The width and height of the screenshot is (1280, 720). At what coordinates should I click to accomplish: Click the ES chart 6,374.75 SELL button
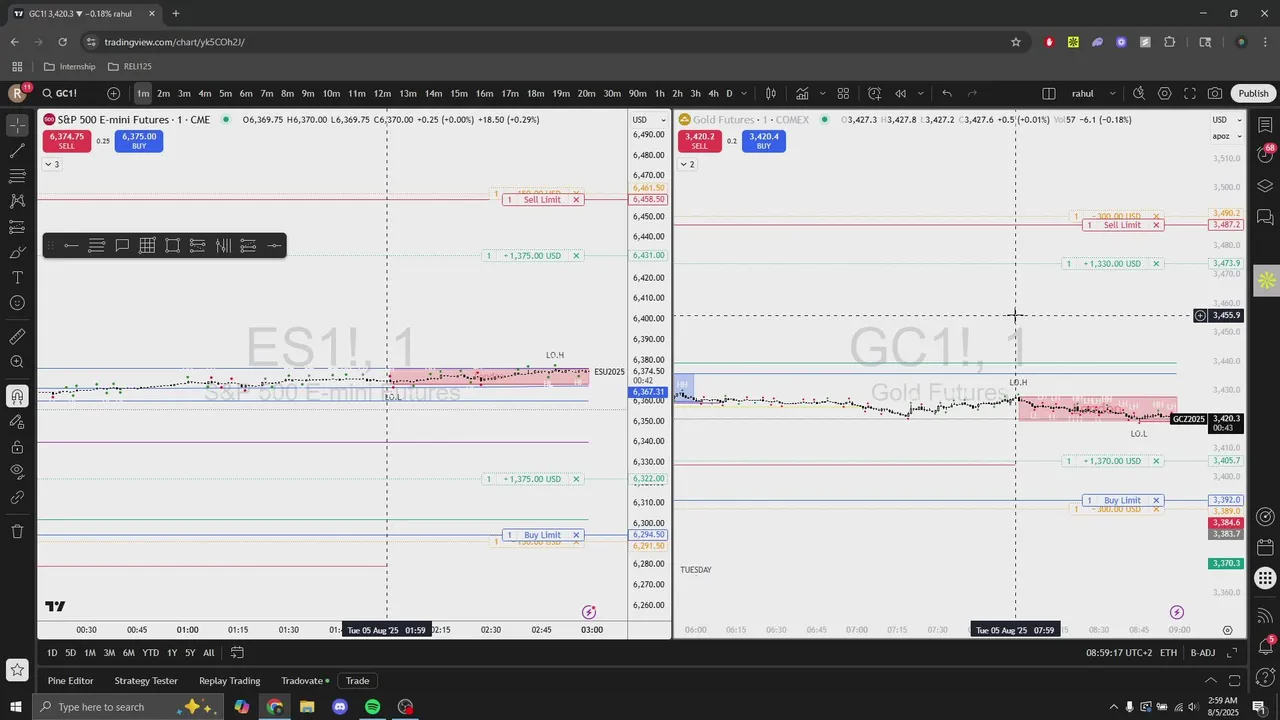pos(66,141)
